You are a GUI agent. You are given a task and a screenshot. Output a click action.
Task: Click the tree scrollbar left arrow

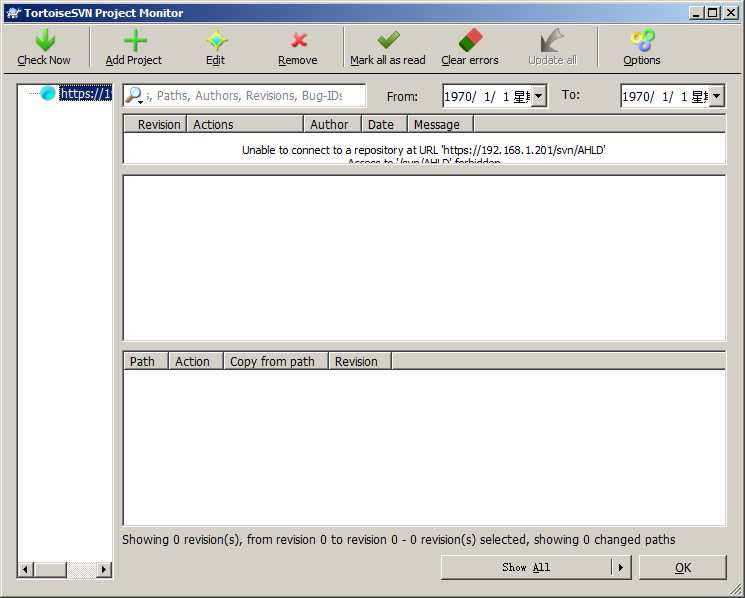click(x=26, y=569)
